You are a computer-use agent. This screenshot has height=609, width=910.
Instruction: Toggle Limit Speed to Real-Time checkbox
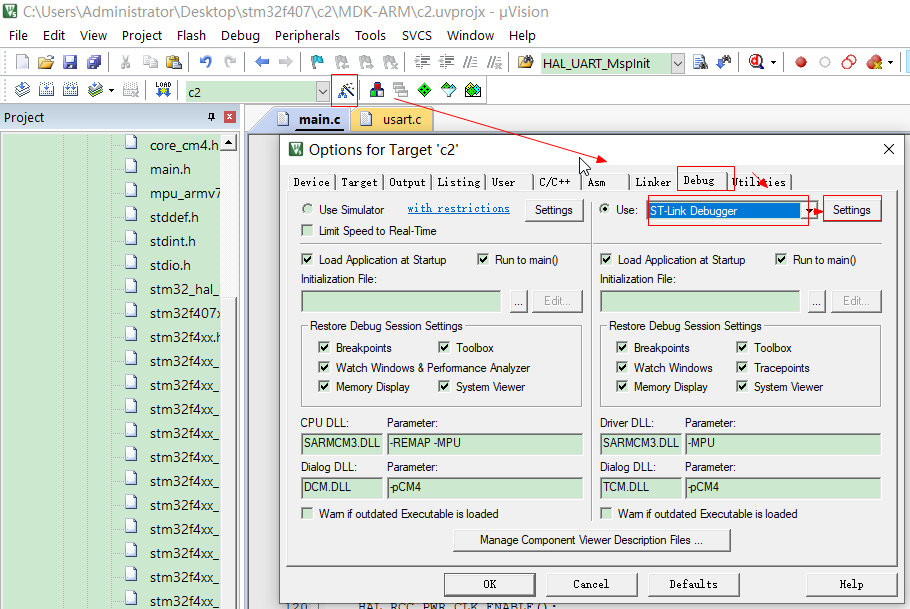coord(307,231)
